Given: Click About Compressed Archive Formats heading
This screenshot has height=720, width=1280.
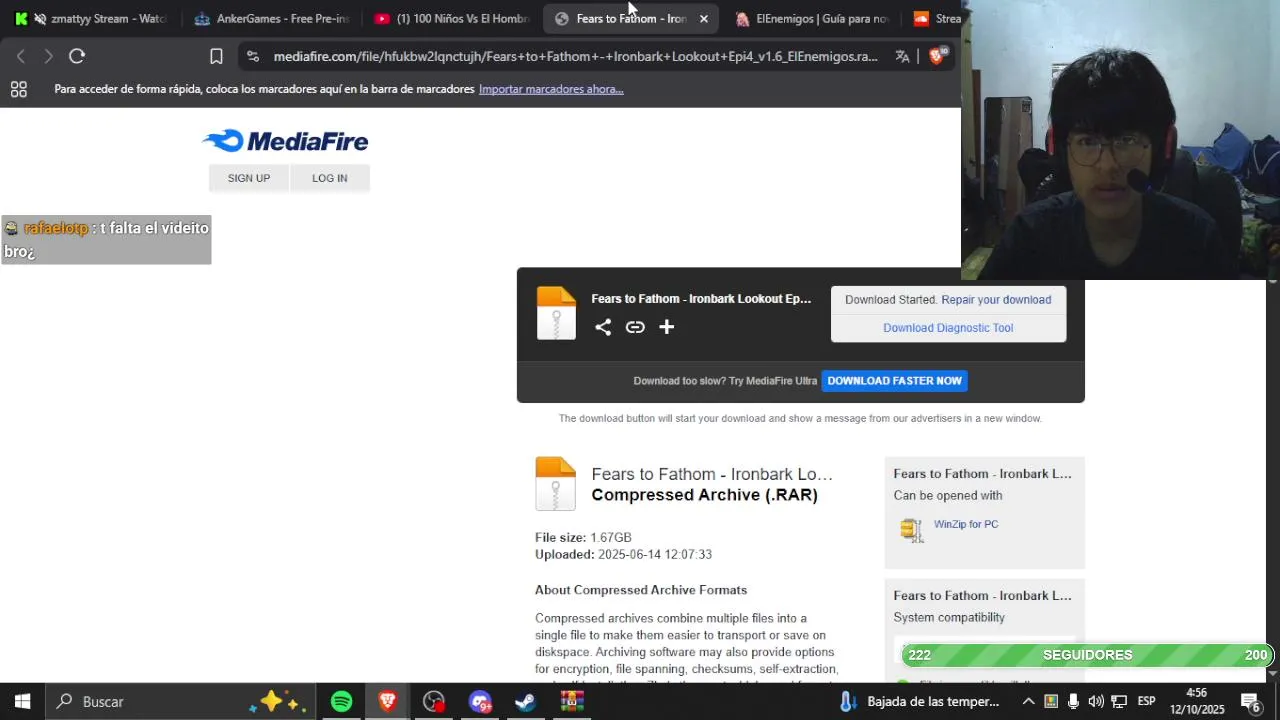Looking at the screenshot, I should point(641,590).
